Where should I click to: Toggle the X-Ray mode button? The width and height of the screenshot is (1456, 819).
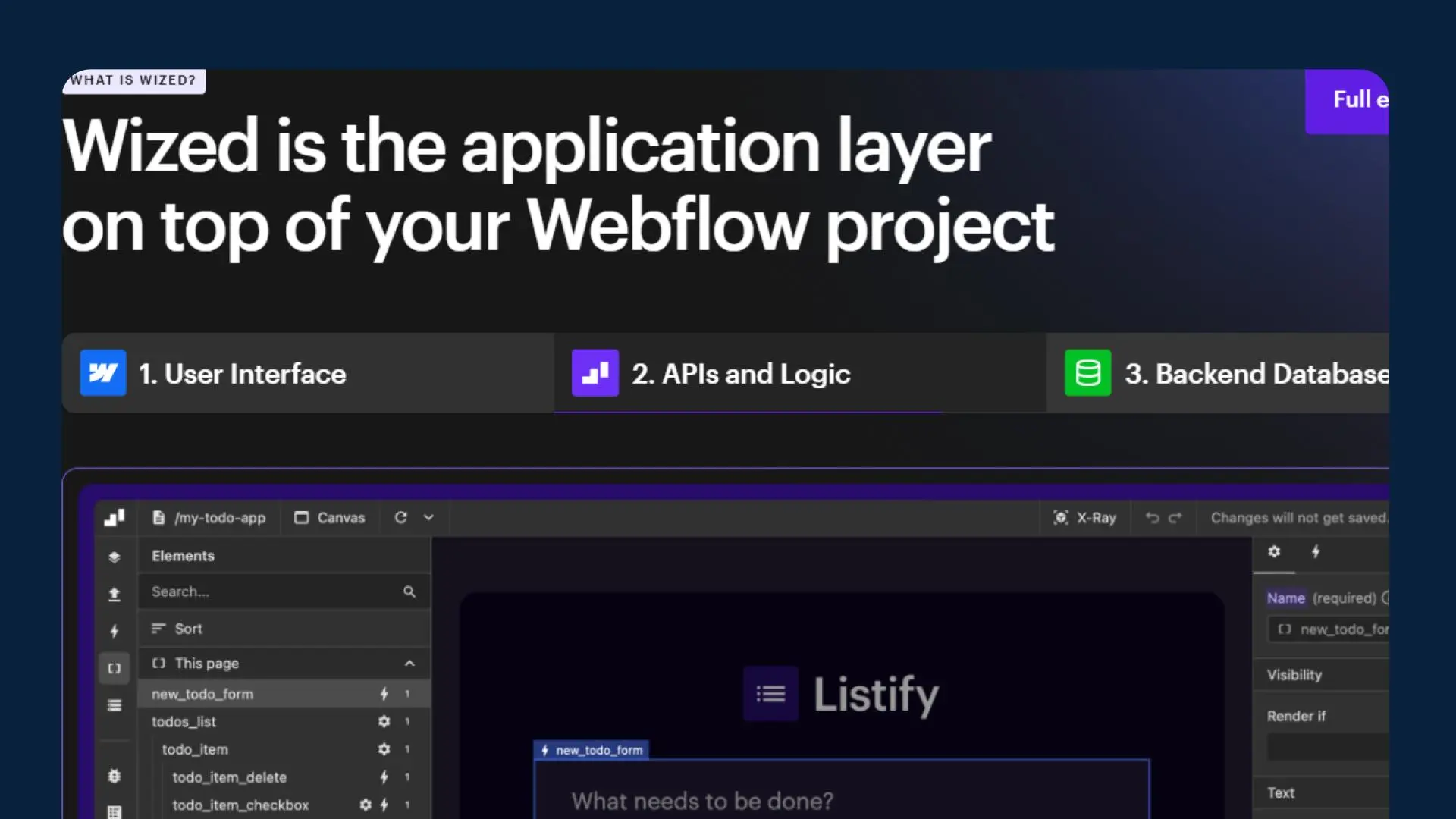(1084, 518)
